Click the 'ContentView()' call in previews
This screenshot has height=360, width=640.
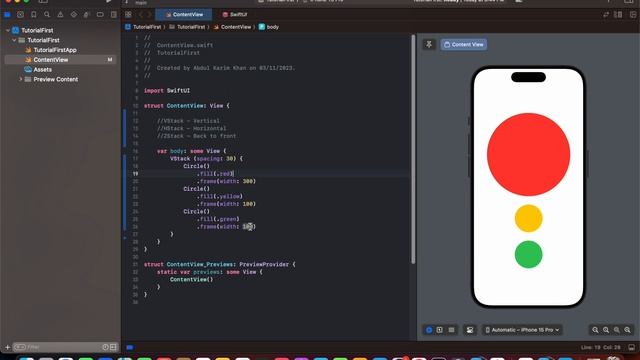191,280
